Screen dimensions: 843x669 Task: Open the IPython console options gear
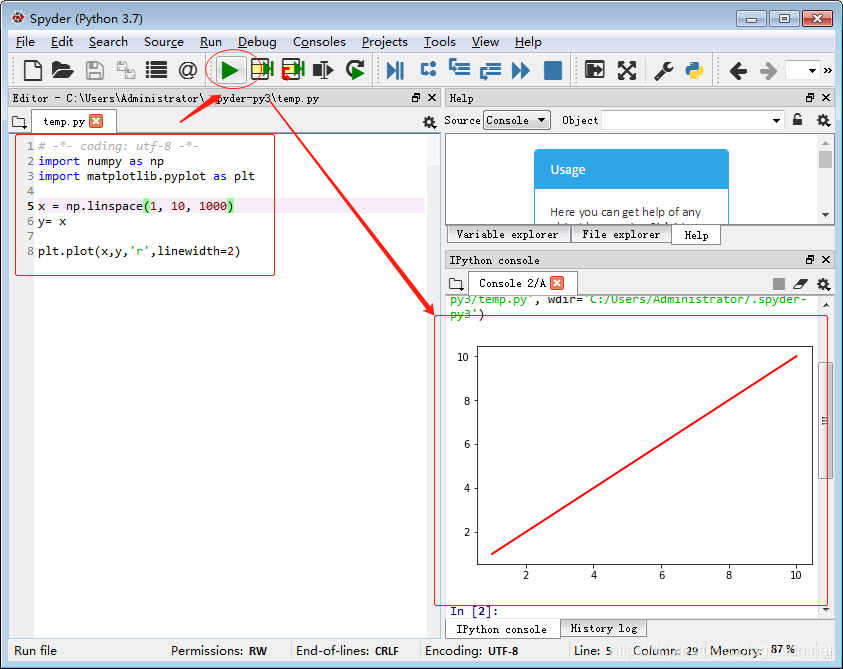(823, 284)
